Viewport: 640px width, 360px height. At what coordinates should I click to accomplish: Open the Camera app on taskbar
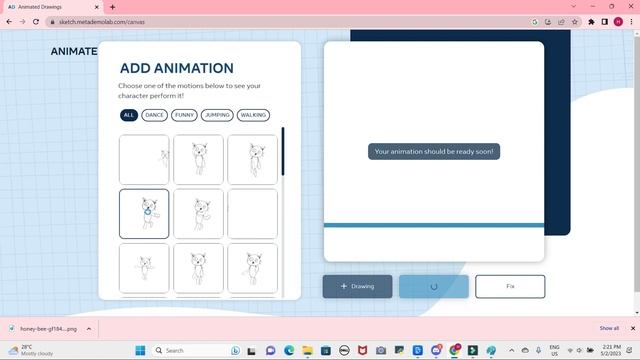pos(381,351)
